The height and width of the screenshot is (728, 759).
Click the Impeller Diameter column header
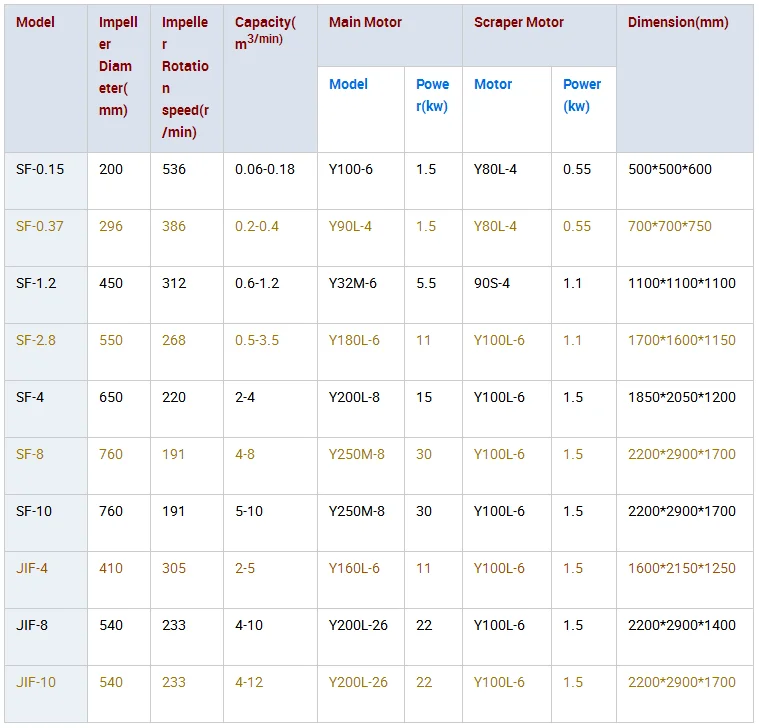coord(118,66)
